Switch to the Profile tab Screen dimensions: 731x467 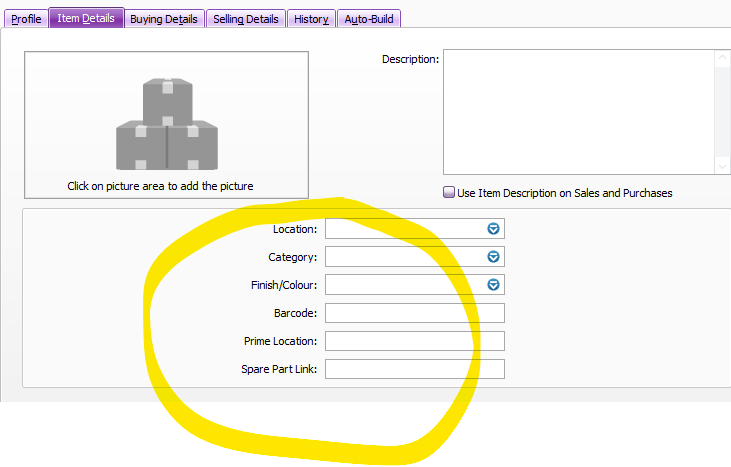point(26,19)
